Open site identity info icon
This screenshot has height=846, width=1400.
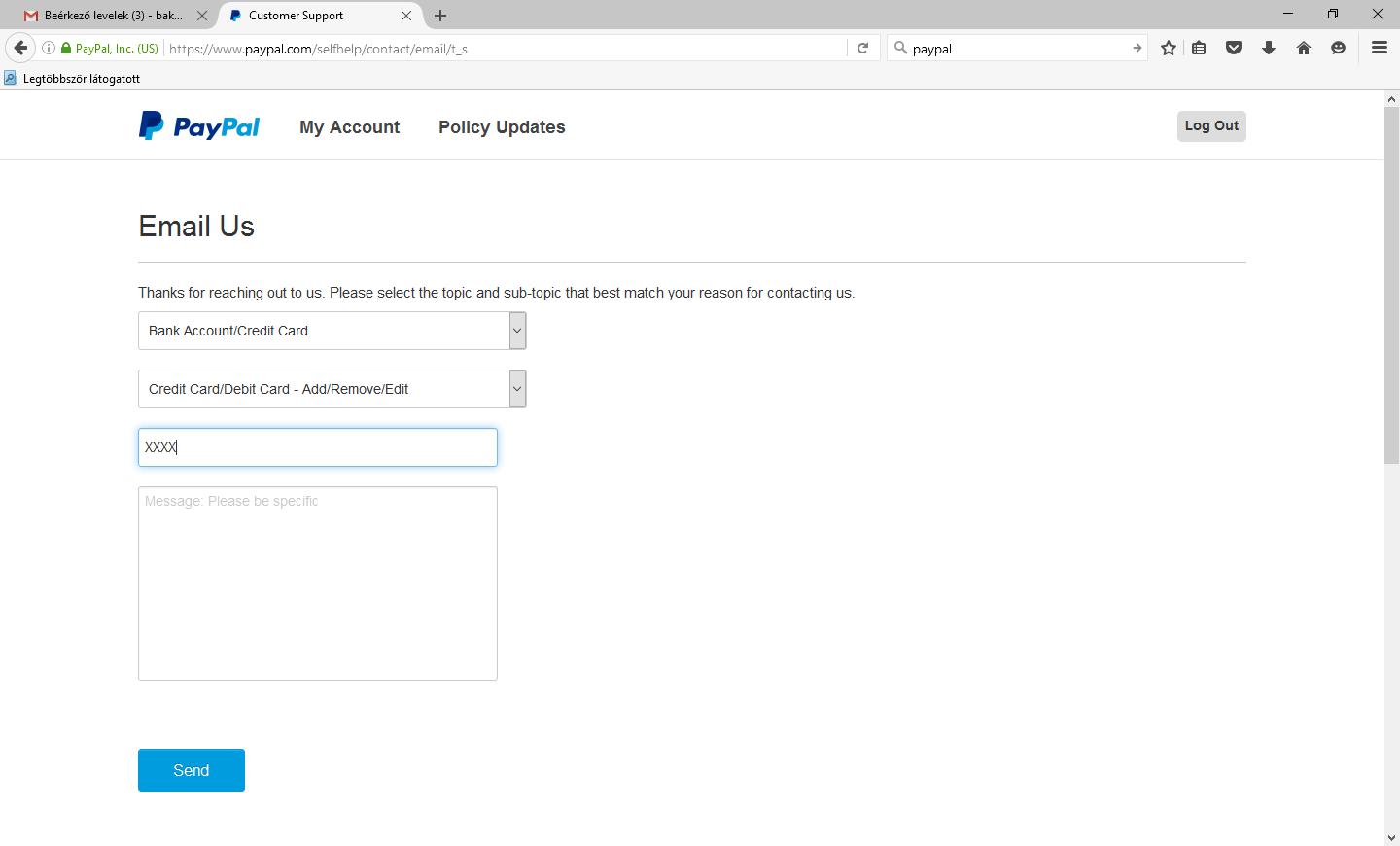48,48
